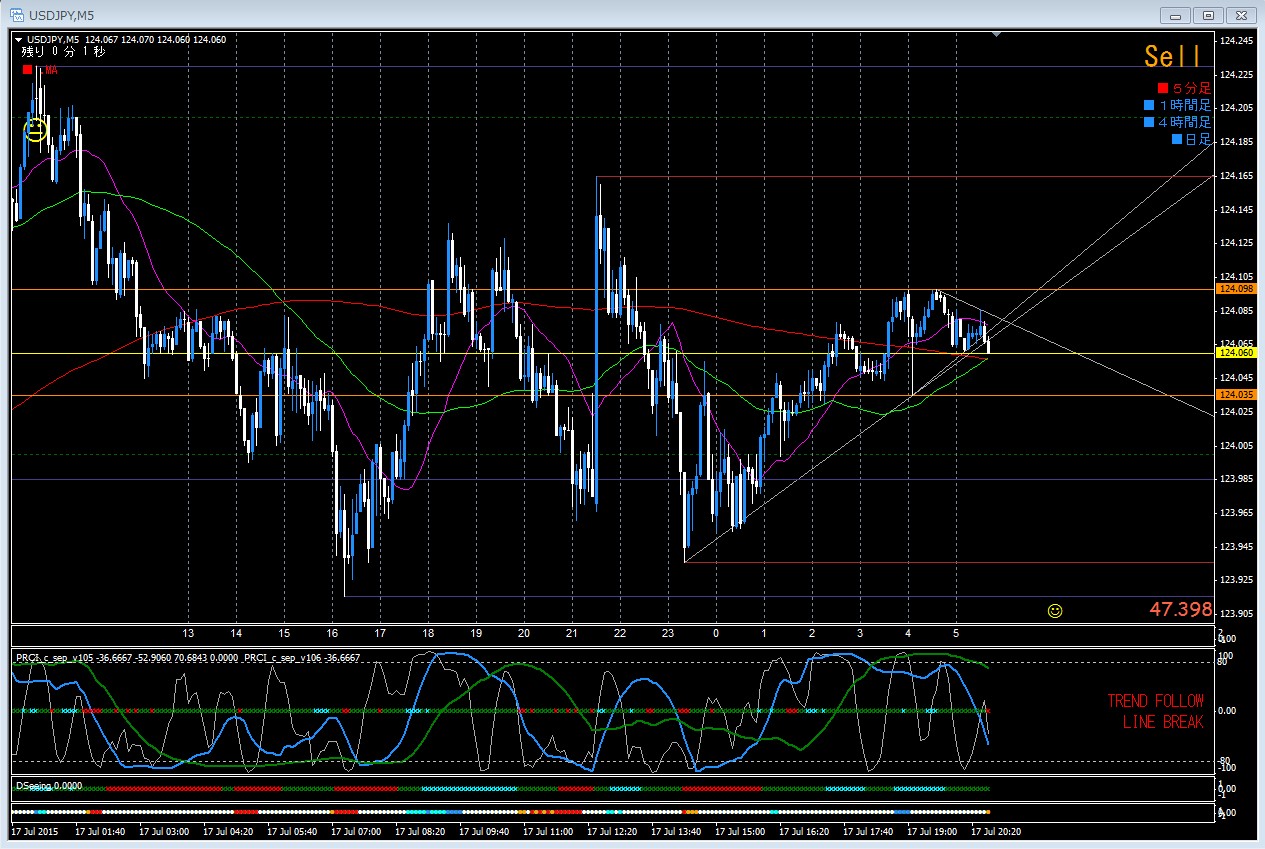Click the 17 Jul 08:20 time axis label
1265x849 pixels.
point(420,831)
